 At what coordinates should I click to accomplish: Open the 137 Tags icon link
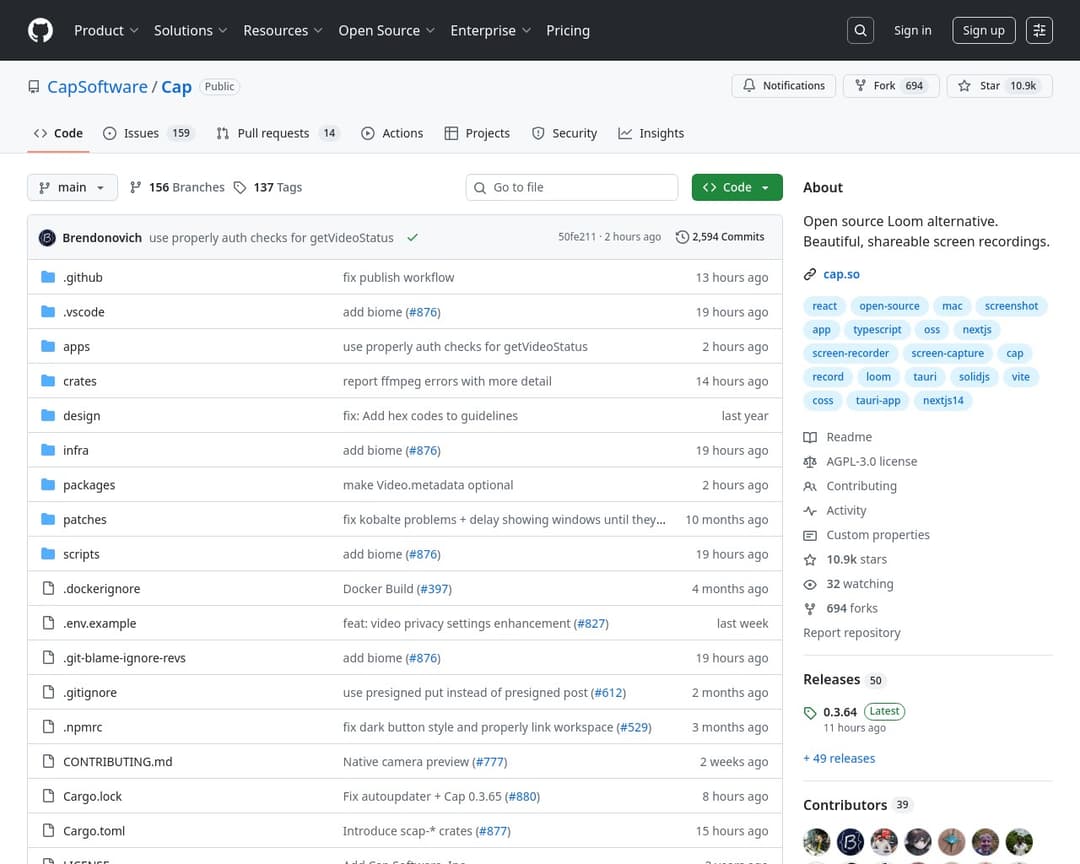click(240, 187)
